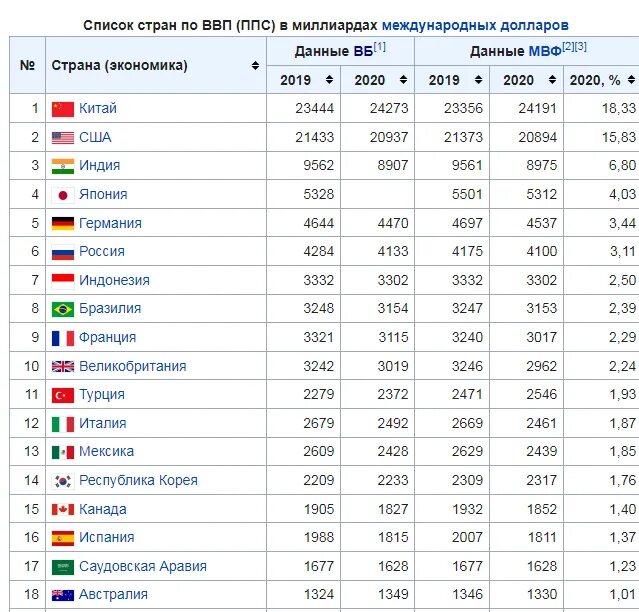639x612 pixels.
Task: Click the Saudi Arabia flag icon
Action: 63,567
